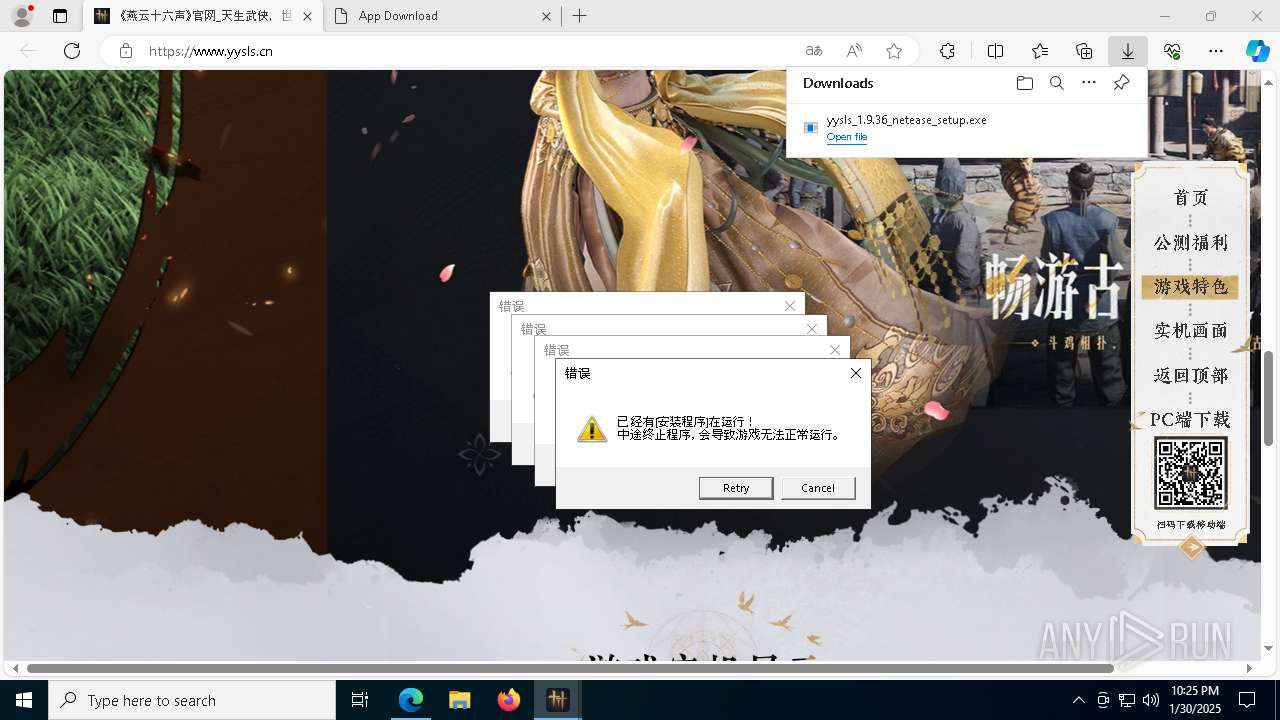This screenshot has height=720, width=1280.
Task: Open the tab actions menu icon
Action: coord(60,16)
